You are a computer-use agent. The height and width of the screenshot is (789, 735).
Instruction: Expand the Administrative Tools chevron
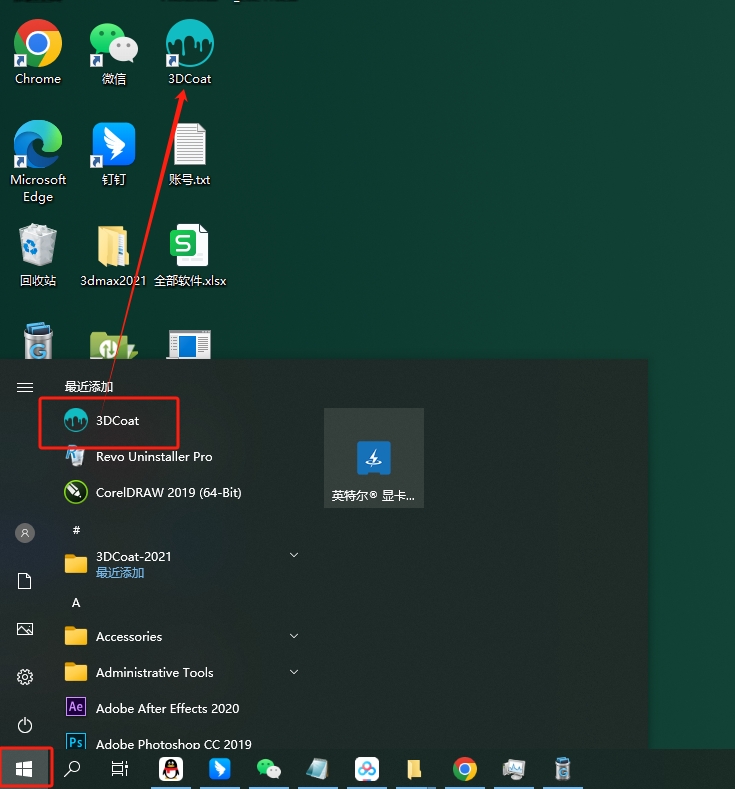[x=294, y=672]
